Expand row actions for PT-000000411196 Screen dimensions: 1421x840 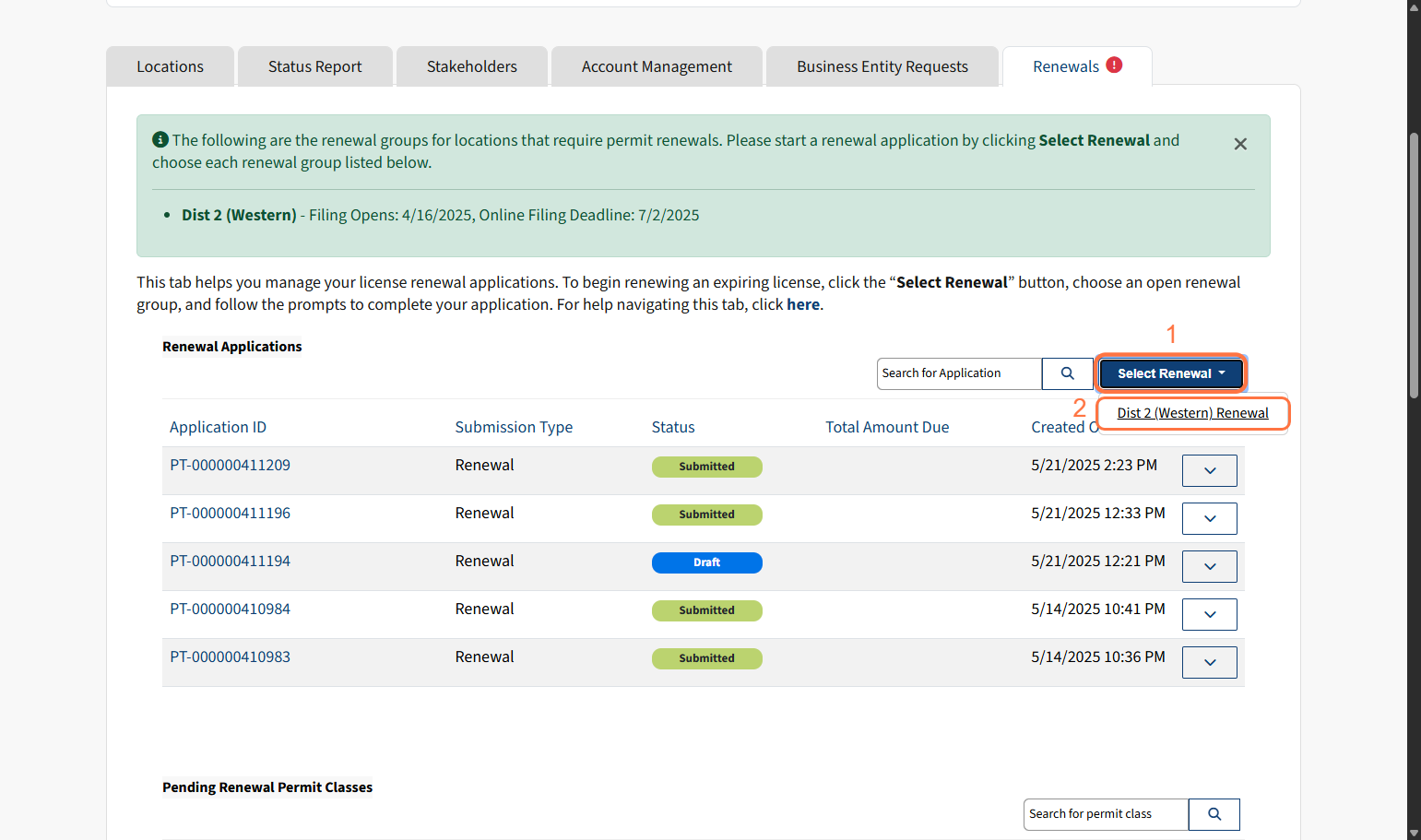point(1210,518)
